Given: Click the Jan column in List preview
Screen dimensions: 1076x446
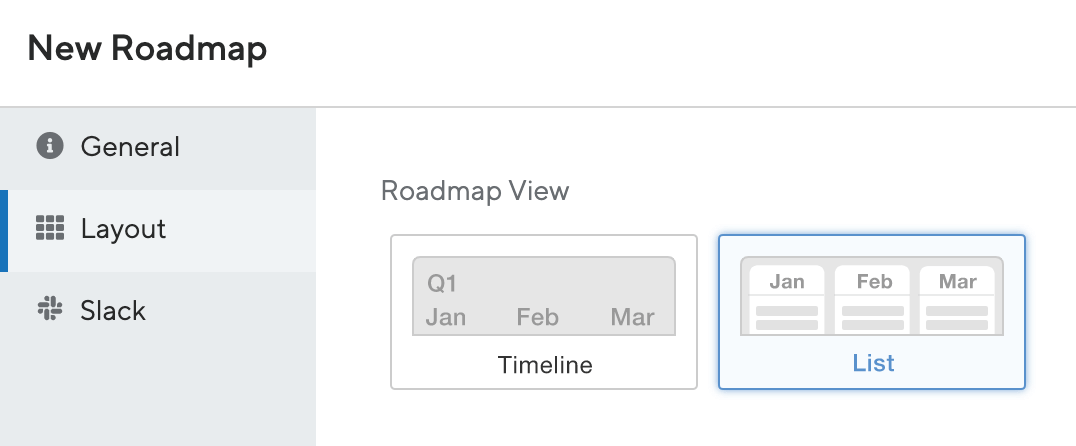Looking at the screenshot, I should click(786, 300).
